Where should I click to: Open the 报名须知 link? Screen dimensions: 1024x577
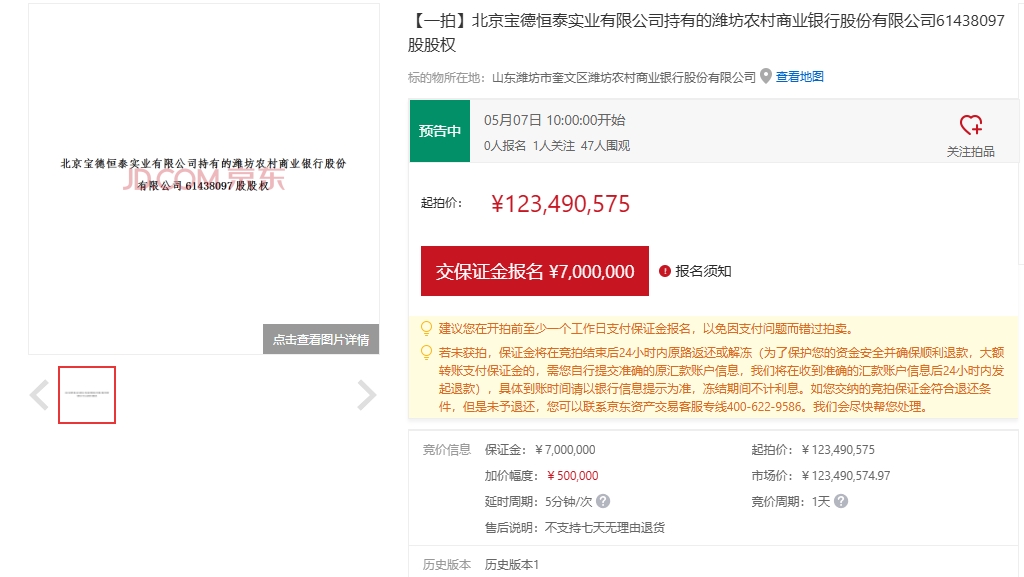[x=703, y=271]
